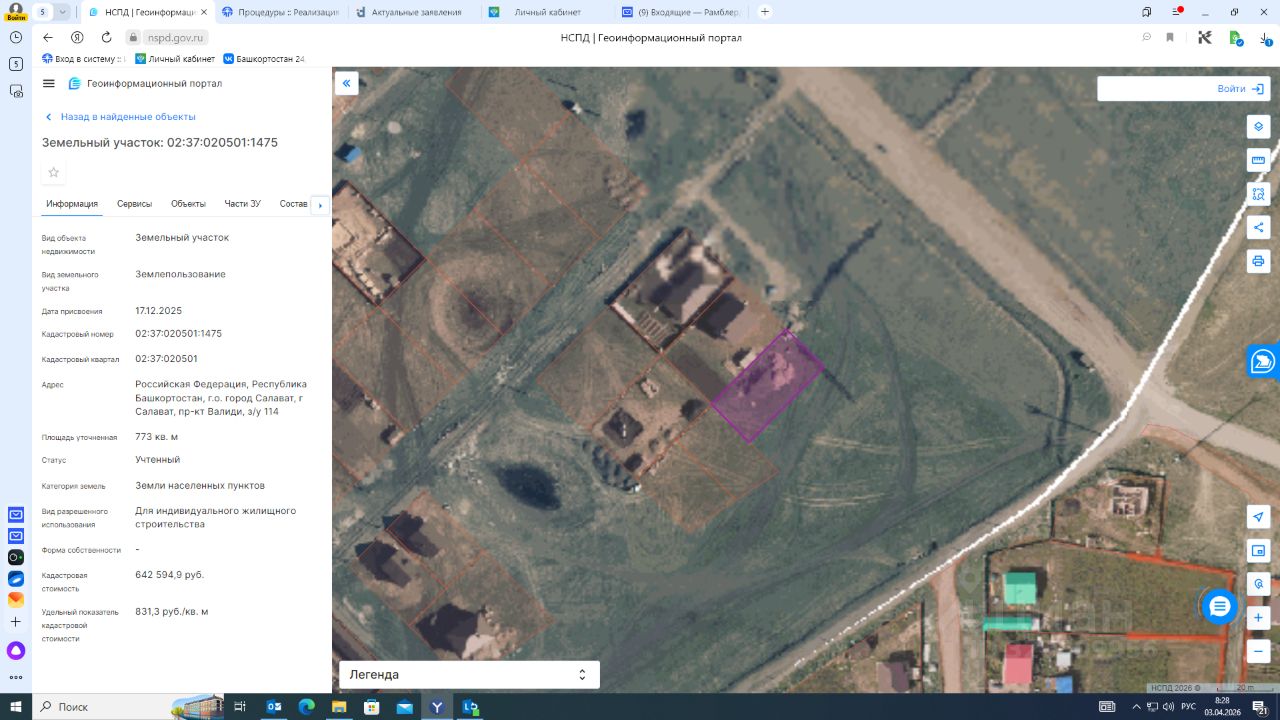The height and width of the screenshot is (720, 1280).
Task: Print the map with printer icon
Action: pos(1258,261)
